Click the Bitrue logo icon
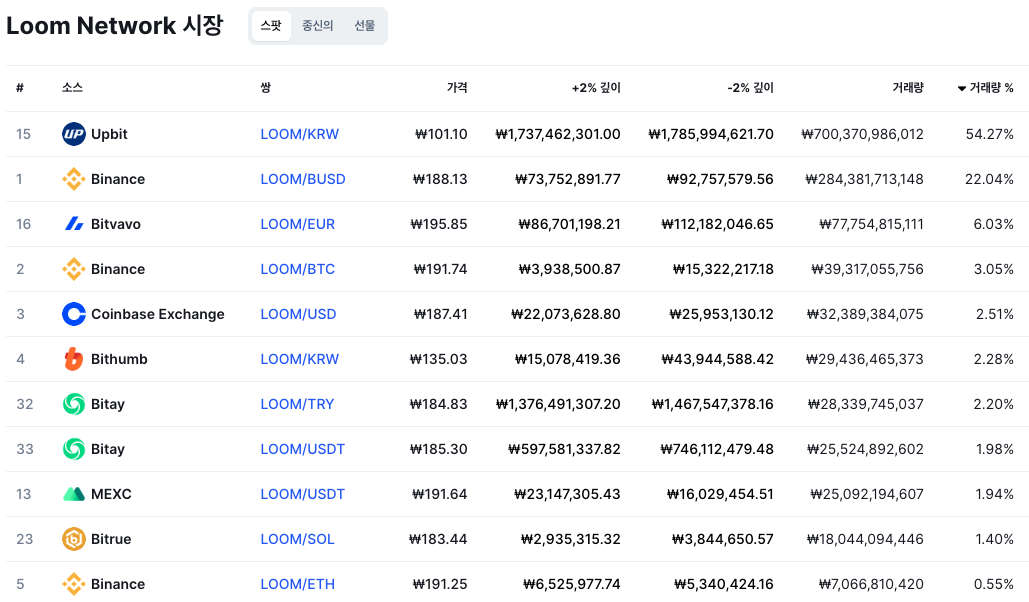This screenshot has height=602, width=1029. [74, 539]
